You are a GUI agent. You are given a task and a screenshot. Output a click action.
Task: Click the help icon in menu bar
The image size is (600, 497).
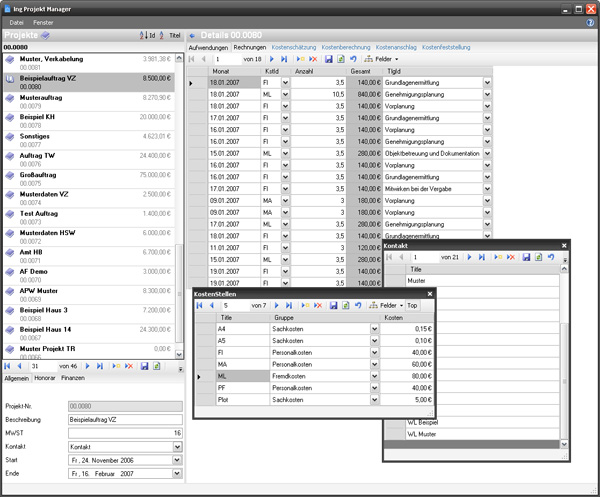(x=590, y=23)
